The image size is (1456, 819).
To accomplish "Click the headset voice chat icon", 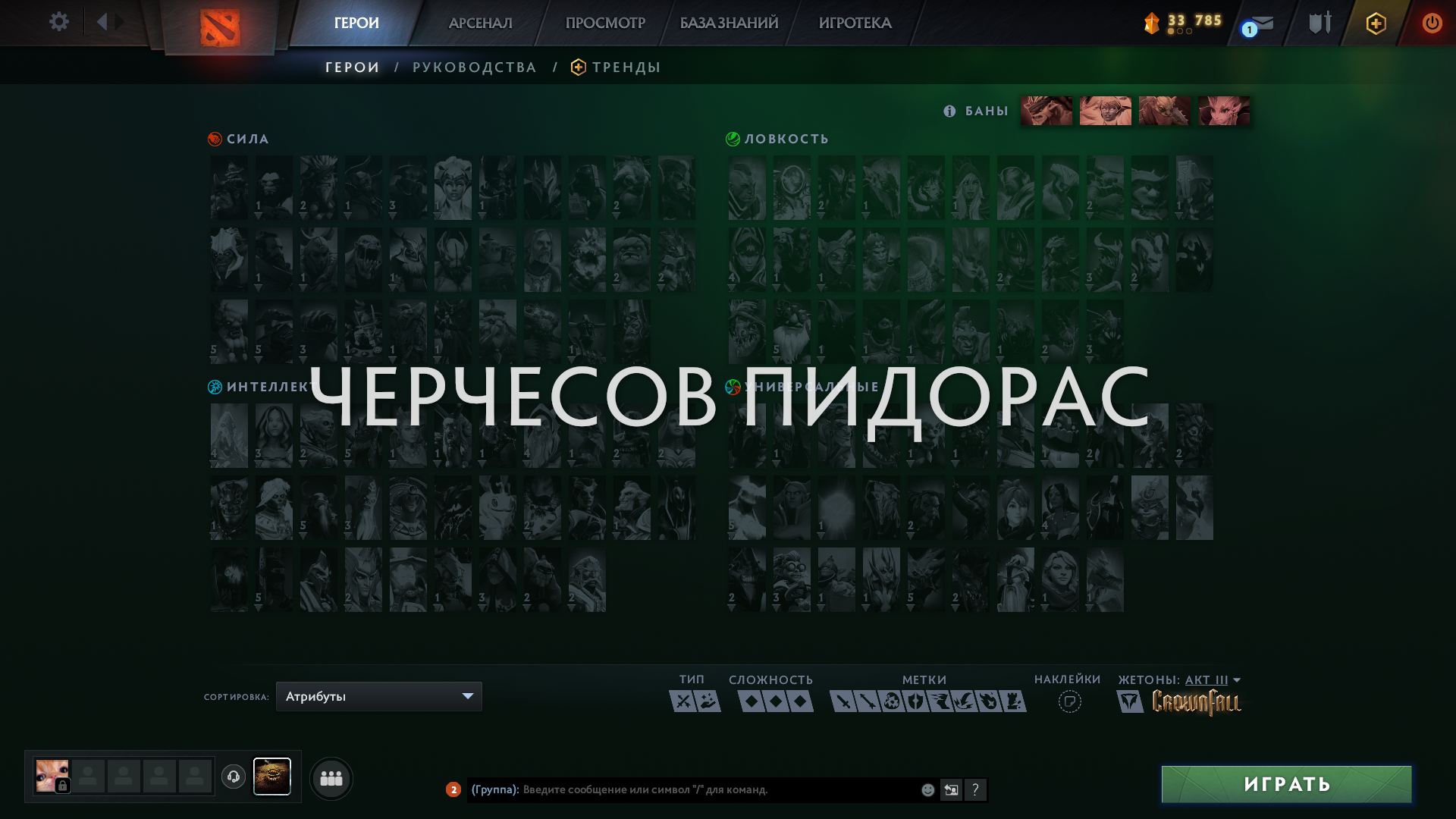I will [234, 777].
